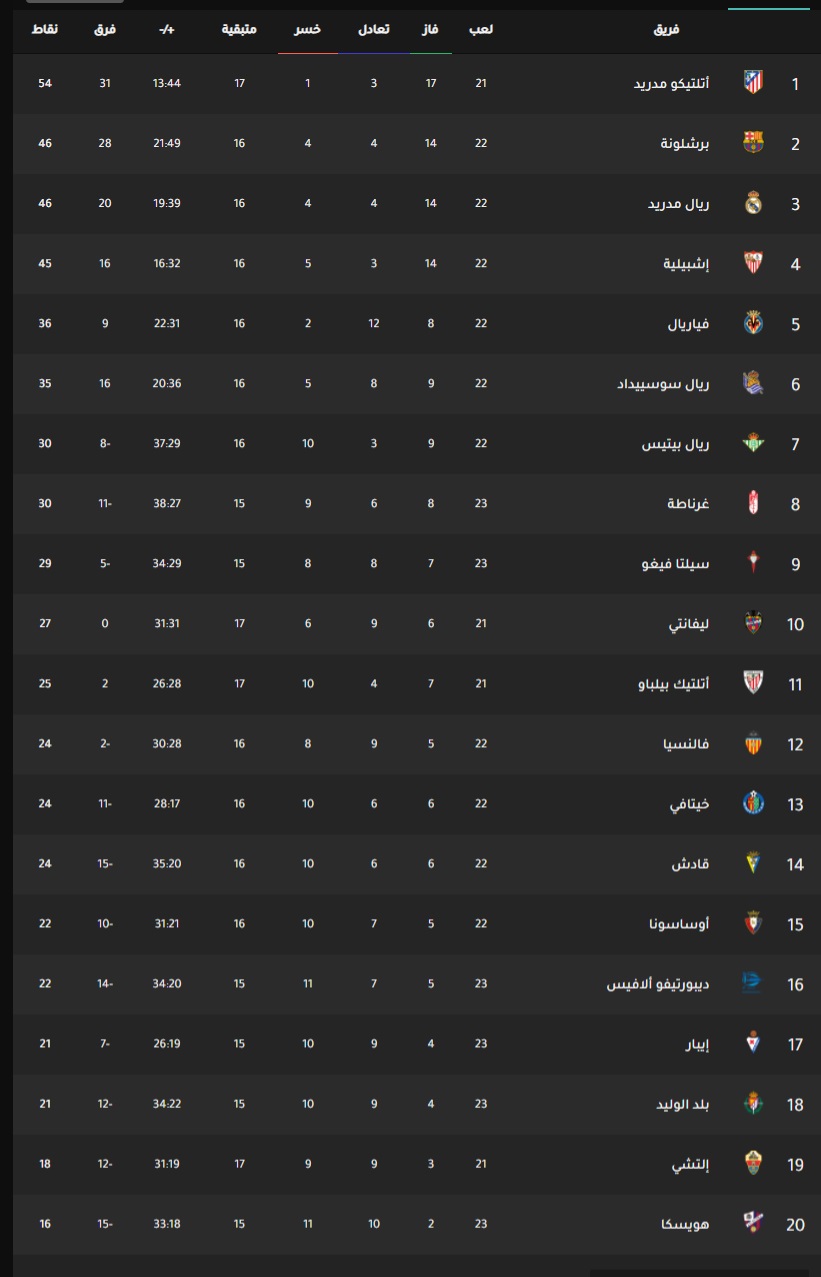Screen dimensions: 821x1277
Task: Sort table by نقاط column header
Action: pyautogui.click(x=45, y=29)
